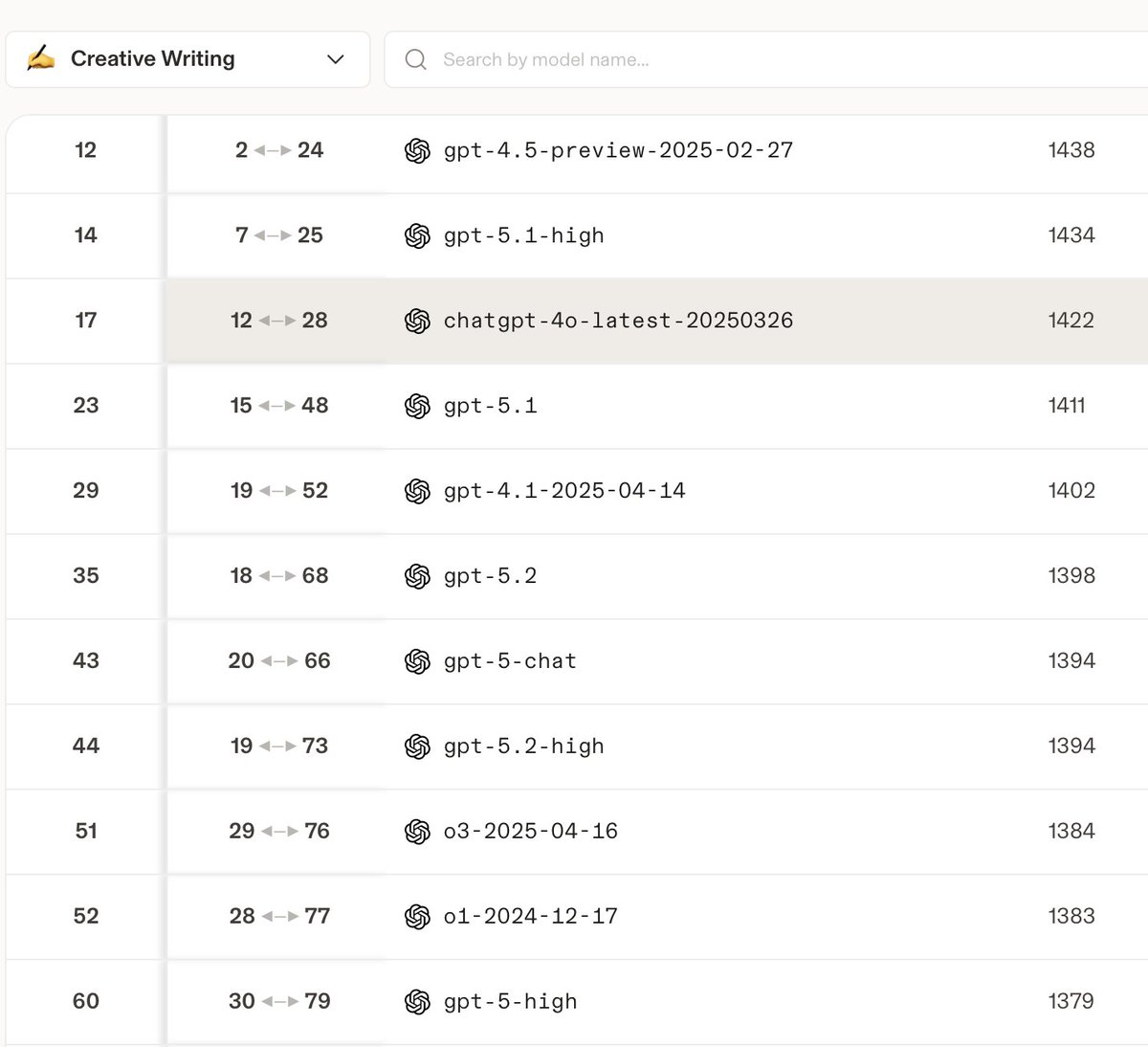Select model name o1-2024-12-17

tap(531, 917)
